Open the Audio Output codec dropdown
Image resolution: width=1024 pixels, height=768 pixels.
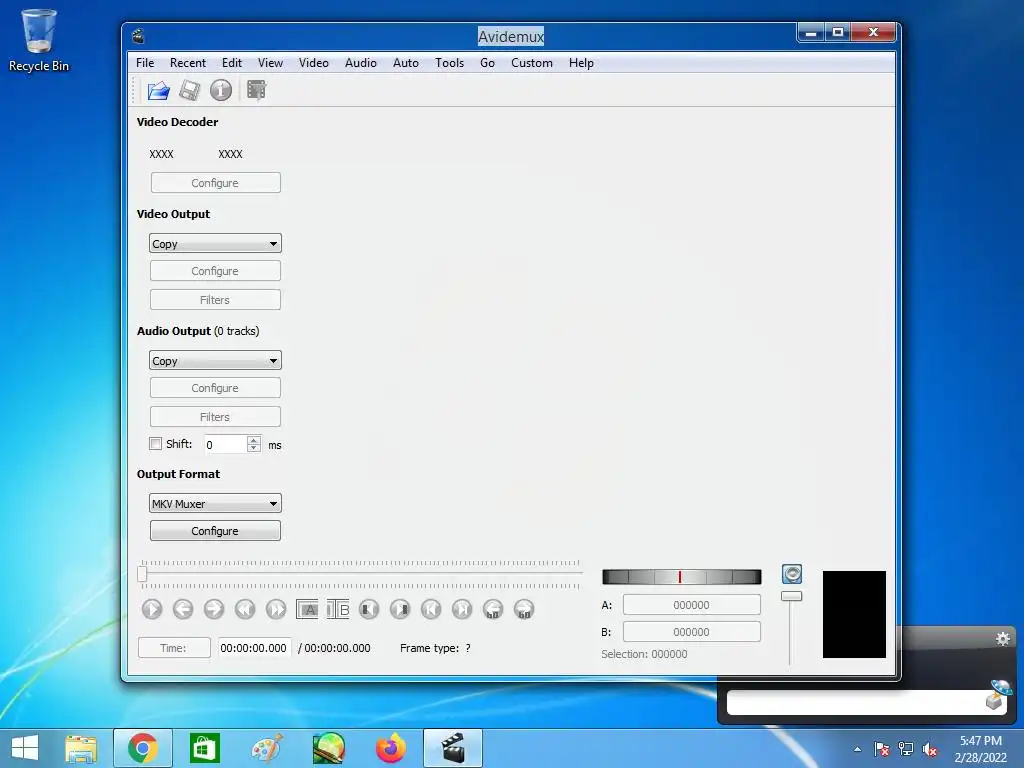point(215,360)
